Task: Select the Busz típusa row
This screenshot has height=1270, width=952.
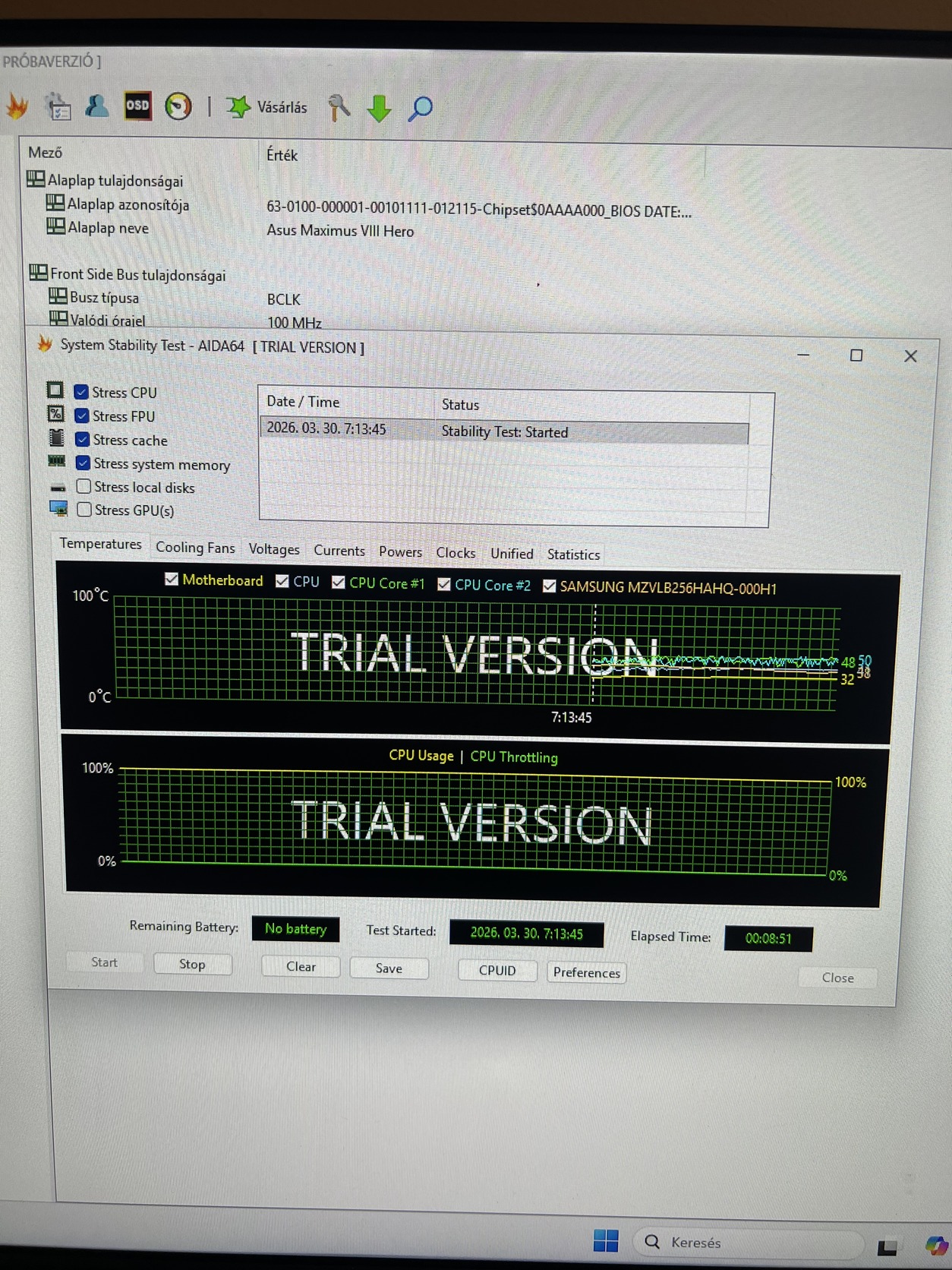Action: click(95, 297)
